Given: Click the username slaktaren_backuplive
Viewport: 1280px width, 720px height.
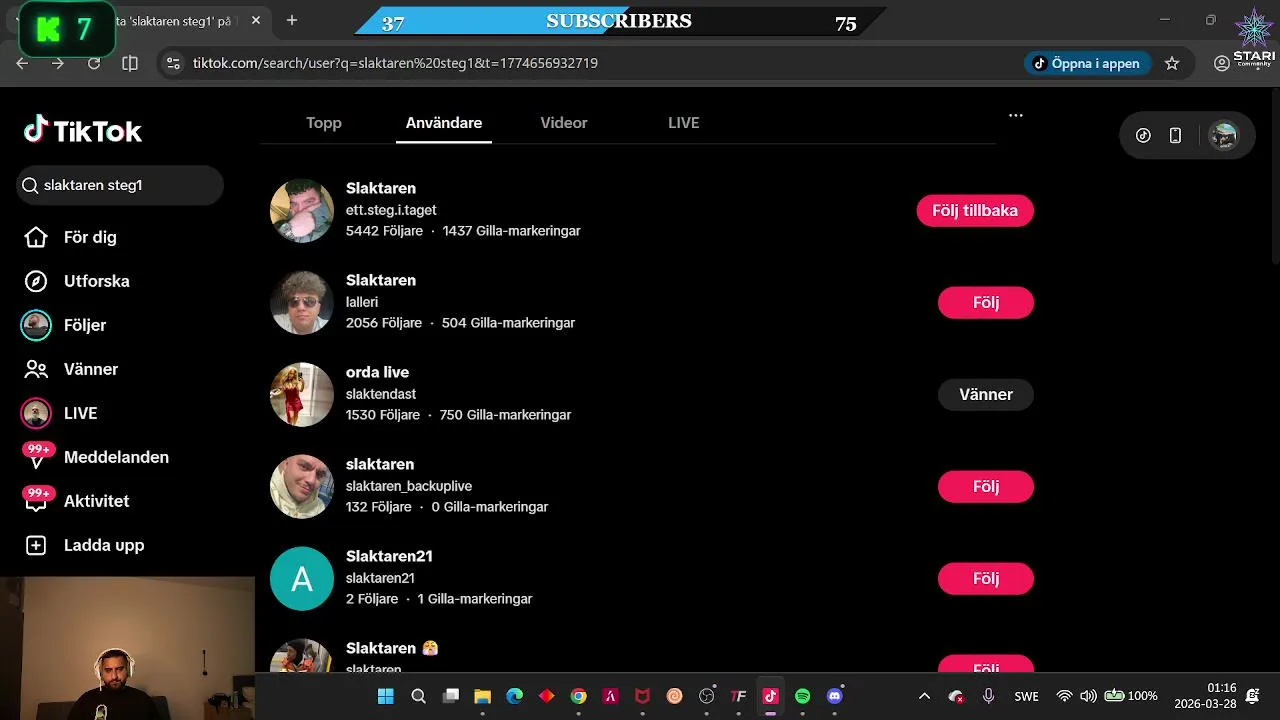Looking at the screenshot, I should (x=409, y=486).
